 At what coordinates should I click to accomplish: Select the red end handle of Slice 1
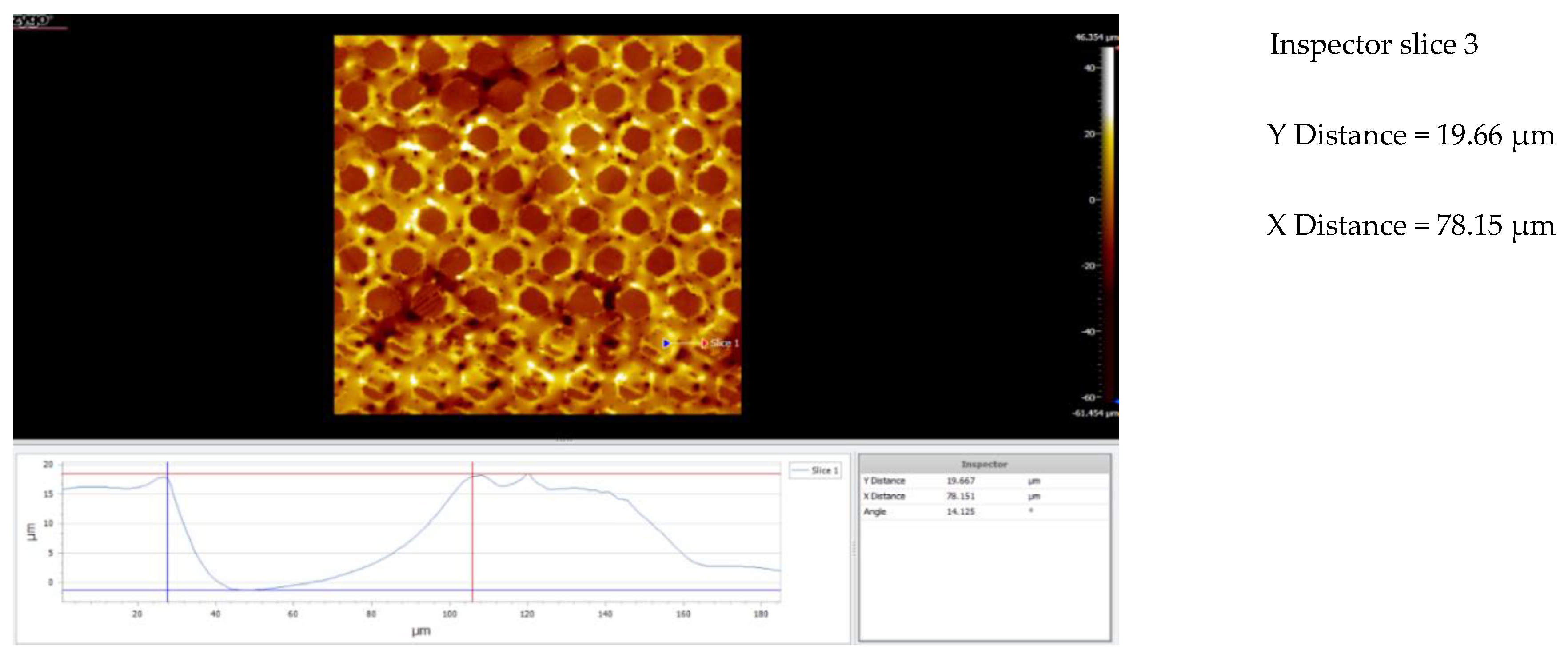(x=704, y=344)
